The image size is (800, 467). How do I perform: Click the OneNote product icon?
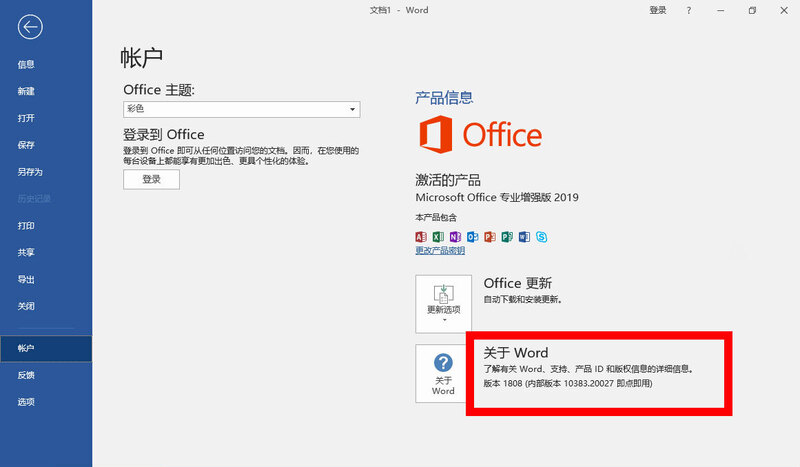[x=455, y=237]
